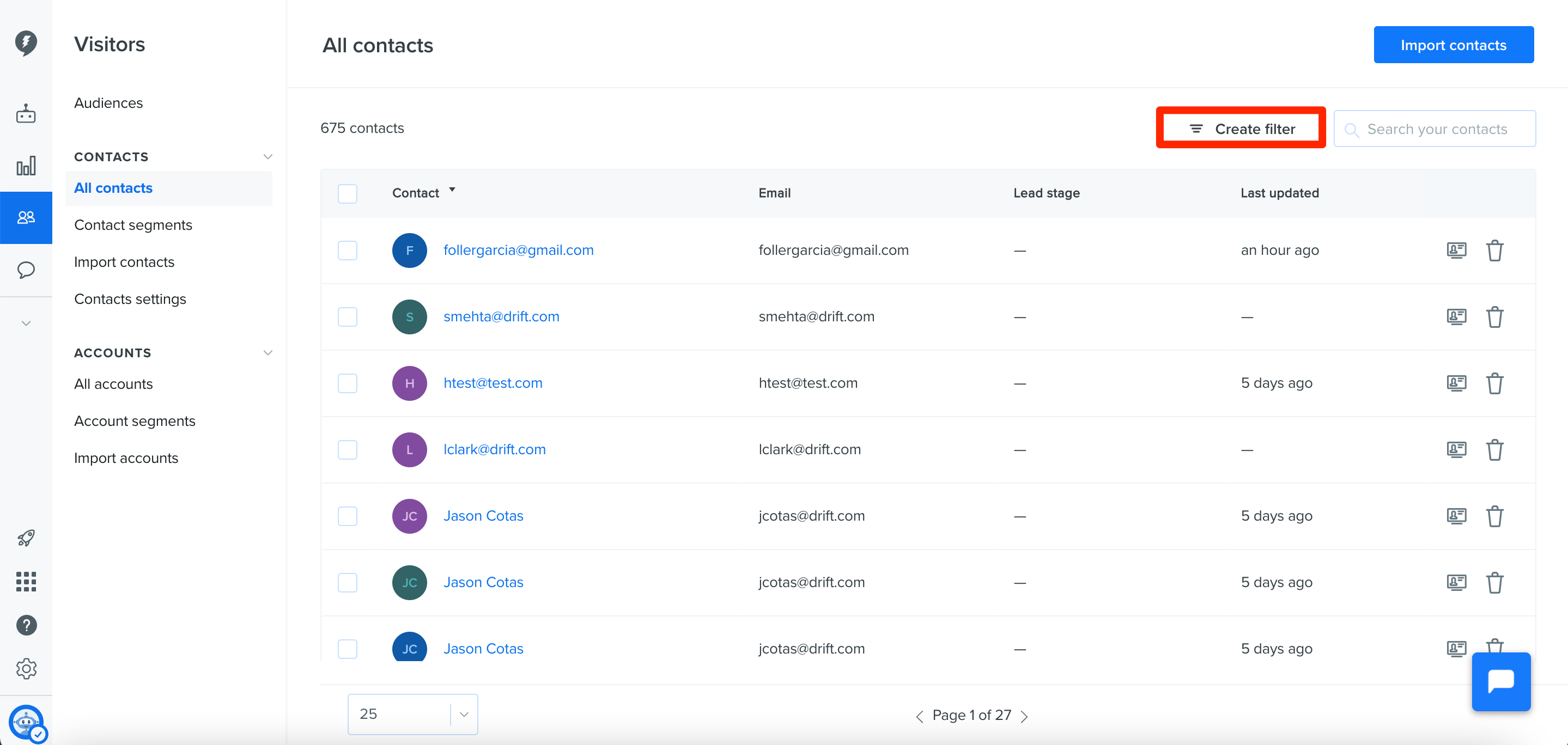The image size is (1568, 745).
Task: Open the Conversations chat bubble icon
Action: point(26,270)
